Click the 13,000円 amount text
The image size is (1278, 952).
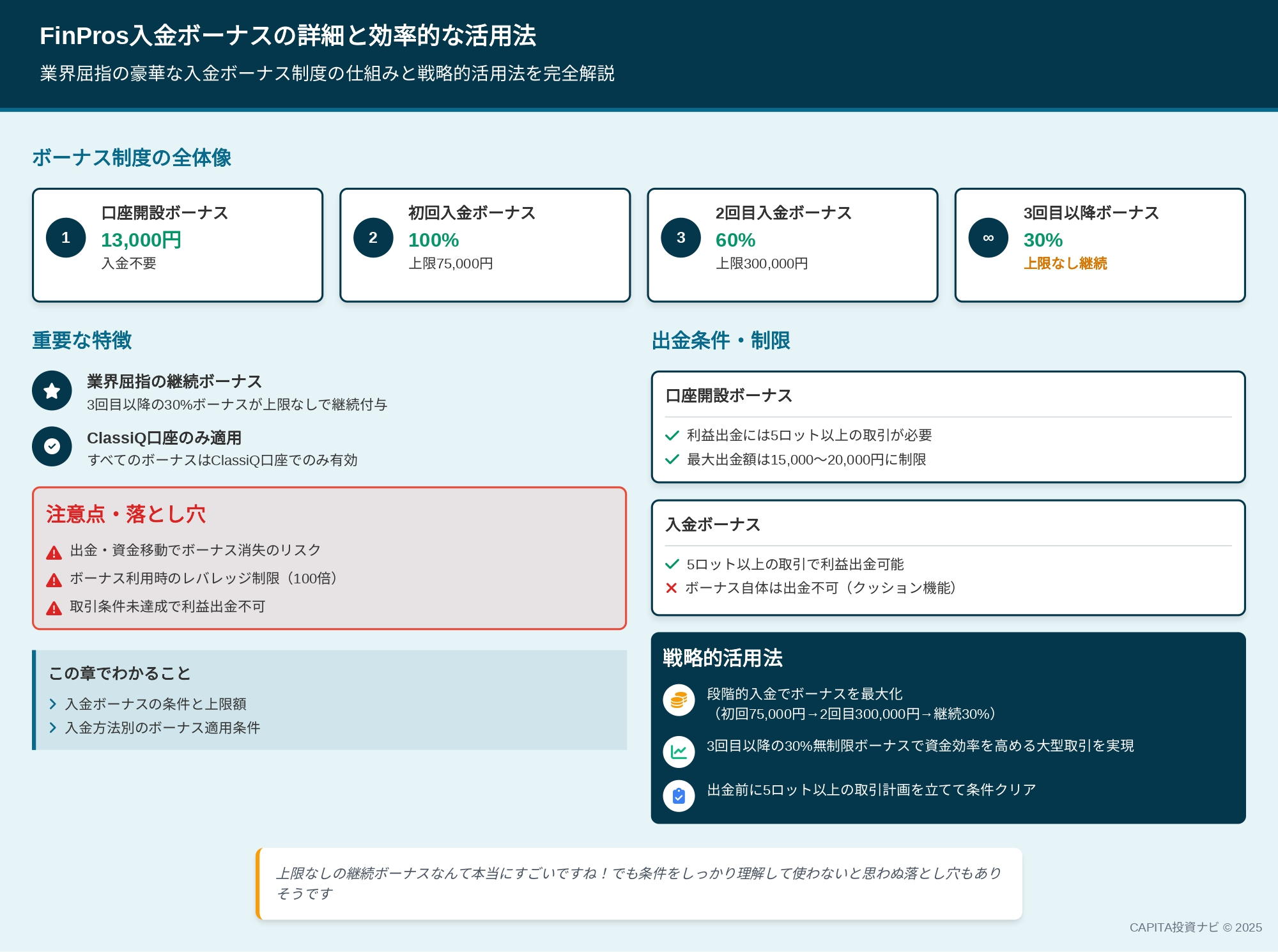point(141,240)
